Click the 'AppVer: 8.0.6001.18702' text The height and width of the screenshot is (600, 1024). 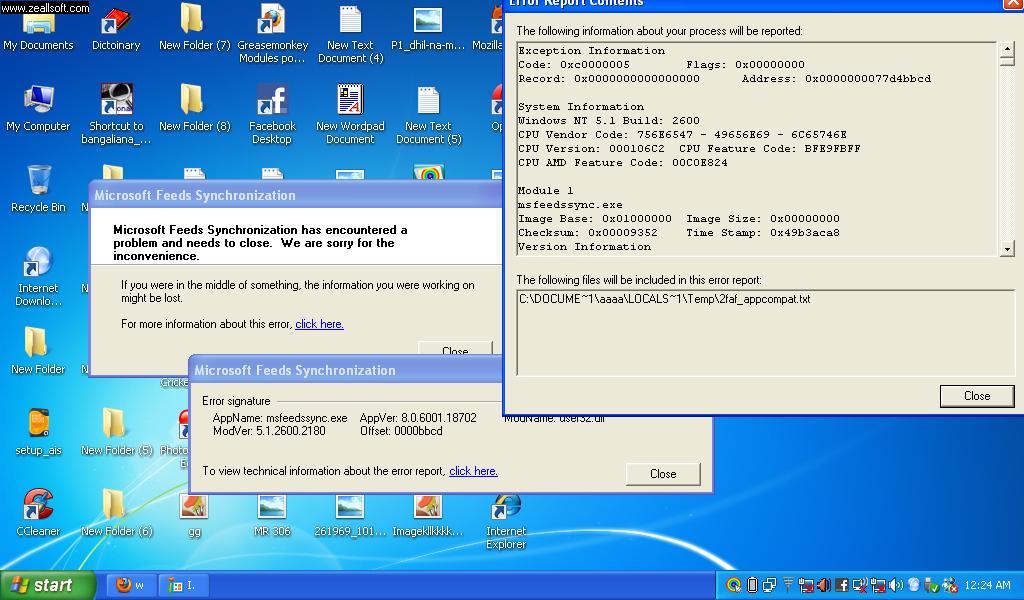tap(418, 418)
